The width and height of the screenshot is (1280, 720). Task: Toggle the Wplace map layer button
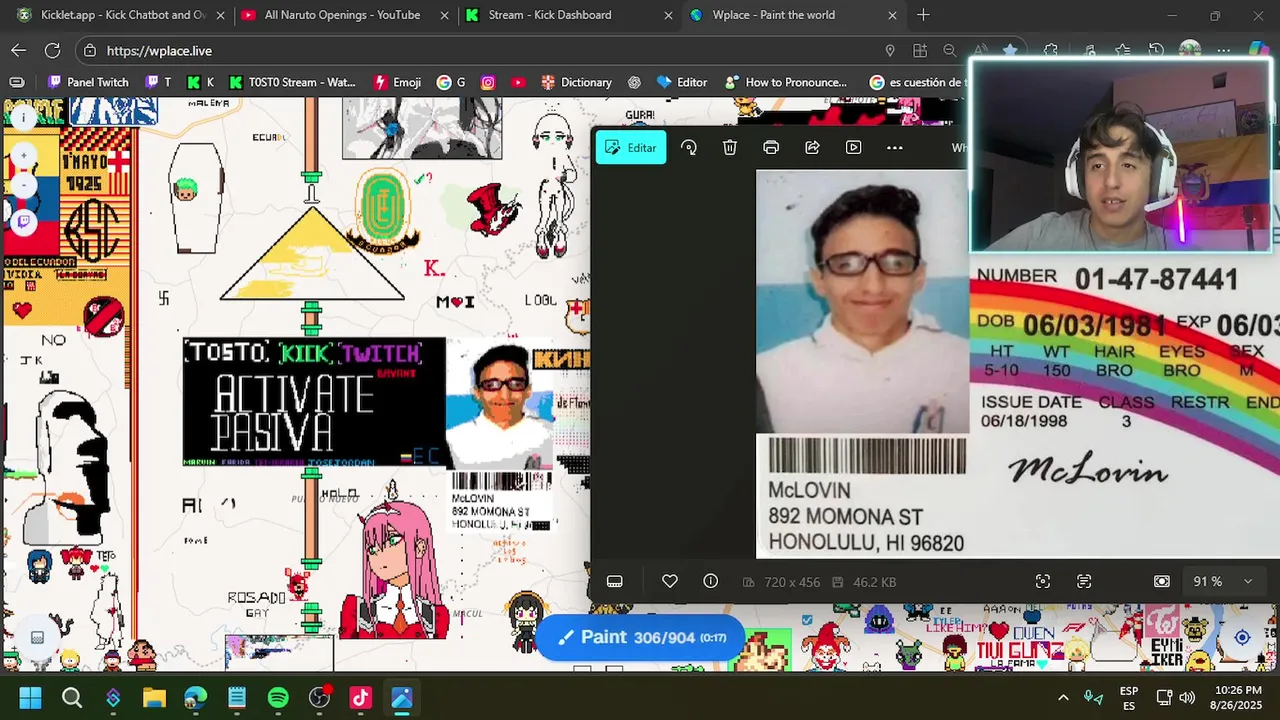(x=37, y=638)
